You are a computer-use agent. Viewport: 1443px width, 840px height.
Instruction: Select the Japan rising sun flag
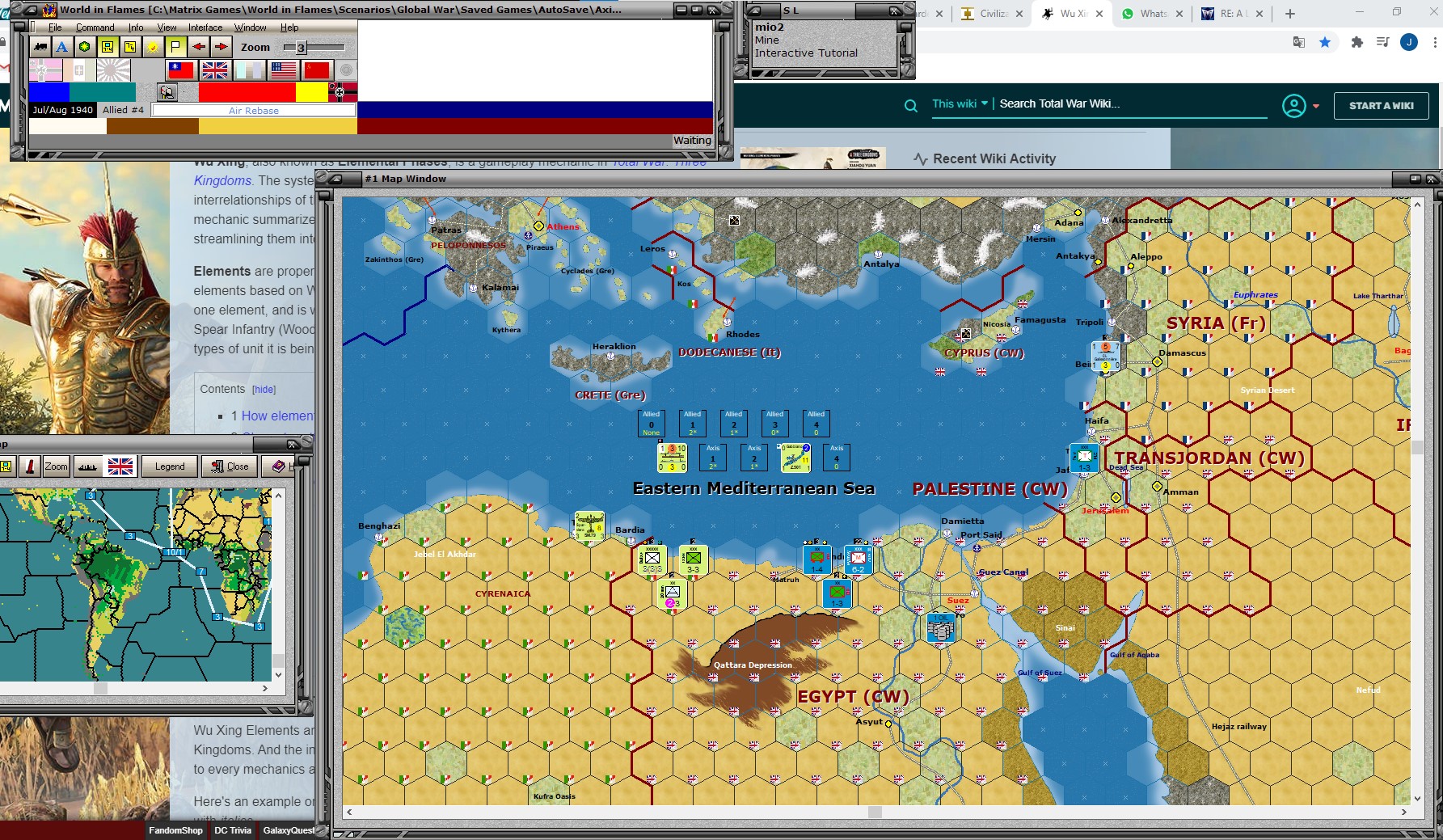(113, 70)
